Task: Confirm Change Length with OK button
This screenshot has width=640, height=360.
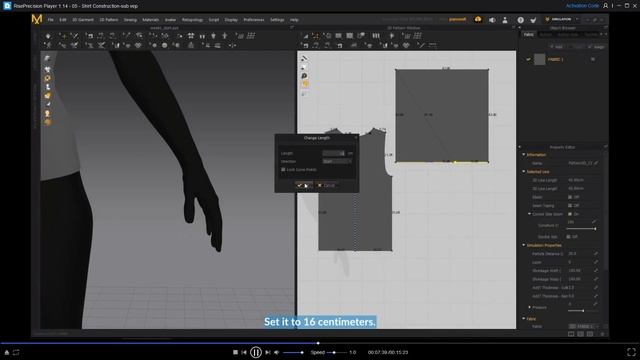Action: click(x=304, y=186)
